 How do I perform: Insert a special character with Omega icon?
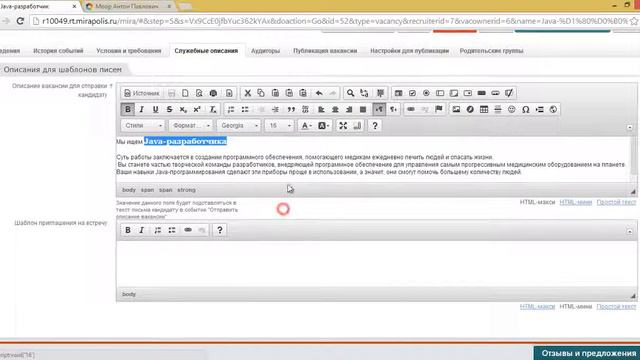(x=526, y=109)
